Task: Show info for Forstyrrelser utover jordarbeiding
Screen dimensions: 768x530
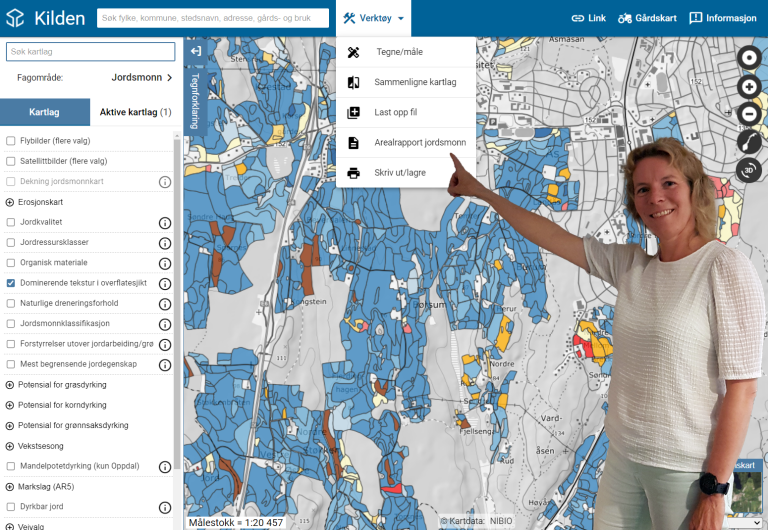Action: point(165,345)
